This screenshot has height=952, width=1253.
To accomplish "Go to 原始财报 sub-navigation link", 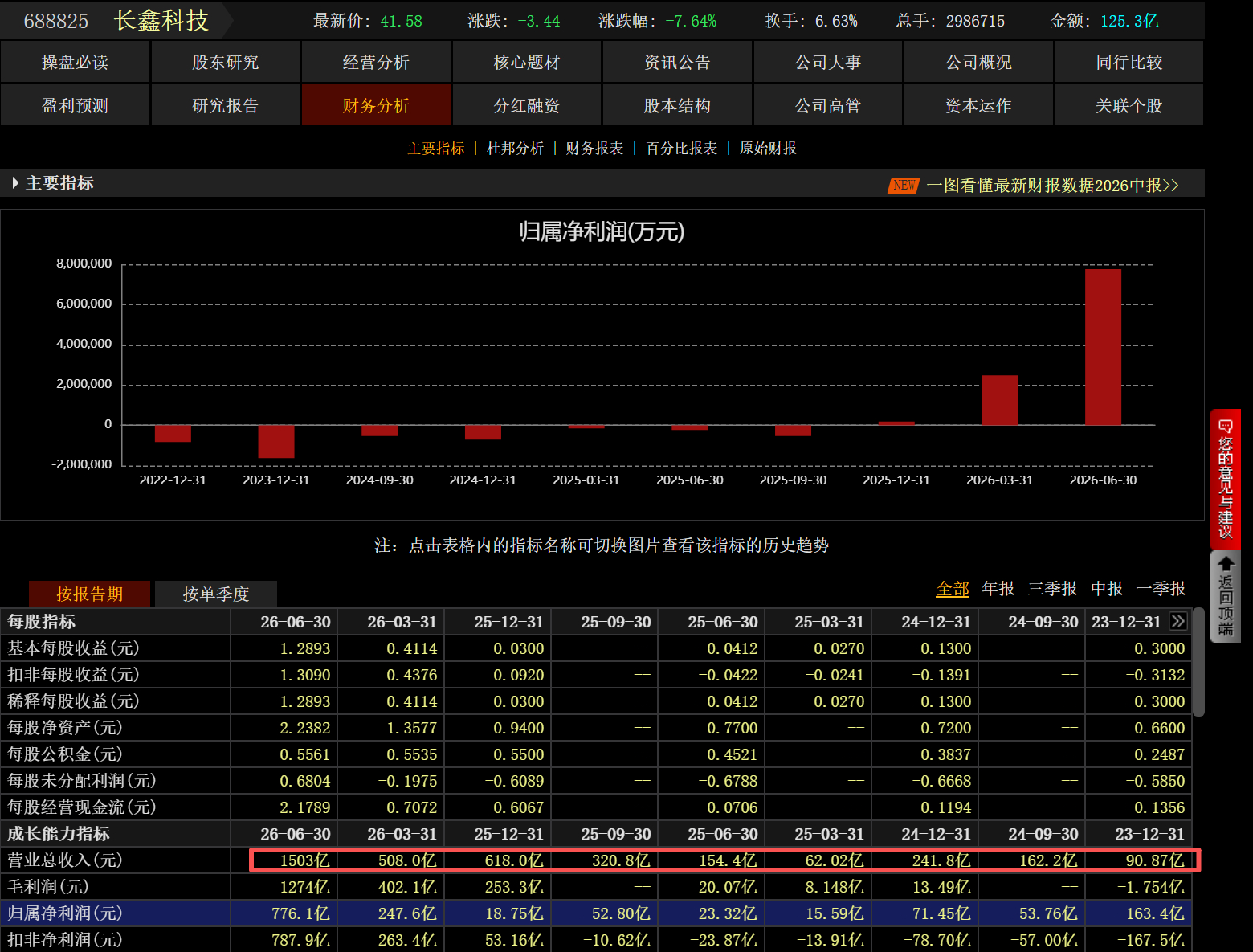I will point(769,149).
